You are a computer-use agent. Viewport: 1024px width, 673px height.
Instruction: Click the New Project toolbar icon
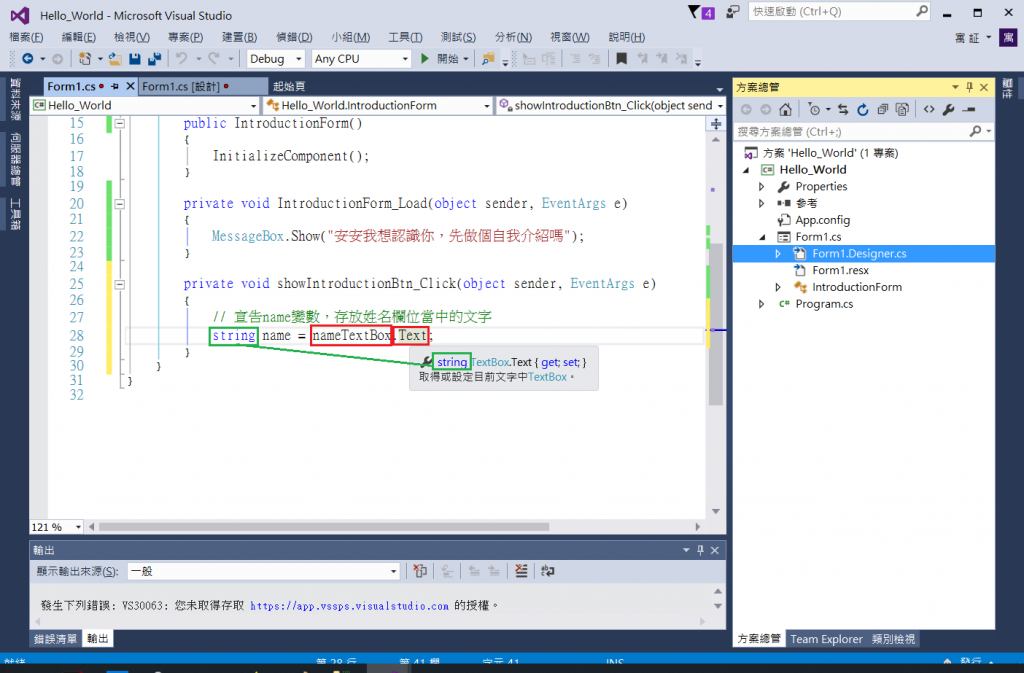[x=85, y=59]
